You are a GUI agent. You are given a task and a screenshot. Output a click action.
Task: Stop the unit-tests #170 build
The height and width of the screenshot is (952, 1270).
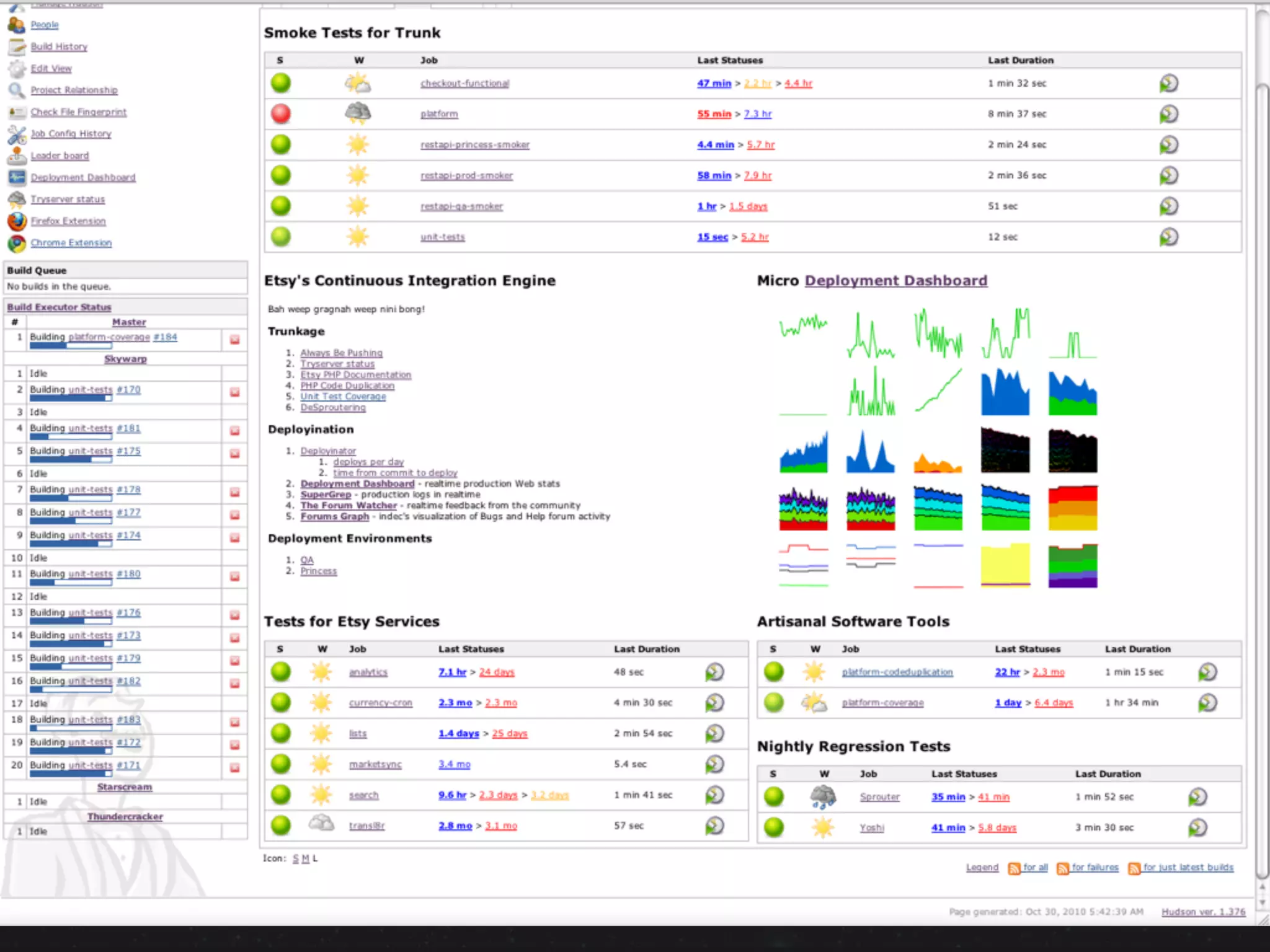(x=235, y=392)
